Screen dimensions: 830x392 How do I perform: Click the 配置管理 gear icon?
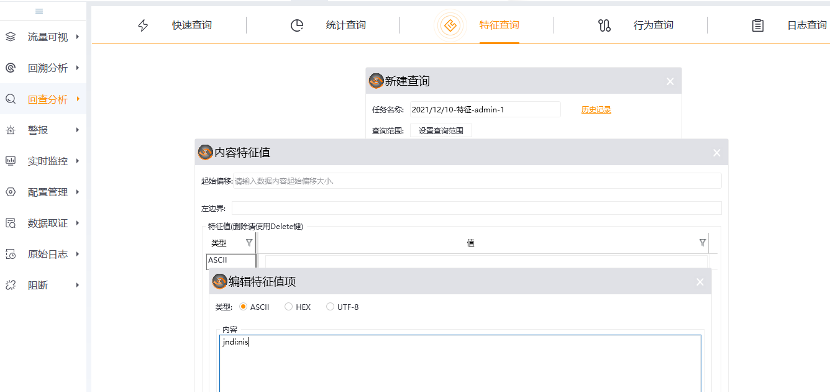[x=11, y=192]
